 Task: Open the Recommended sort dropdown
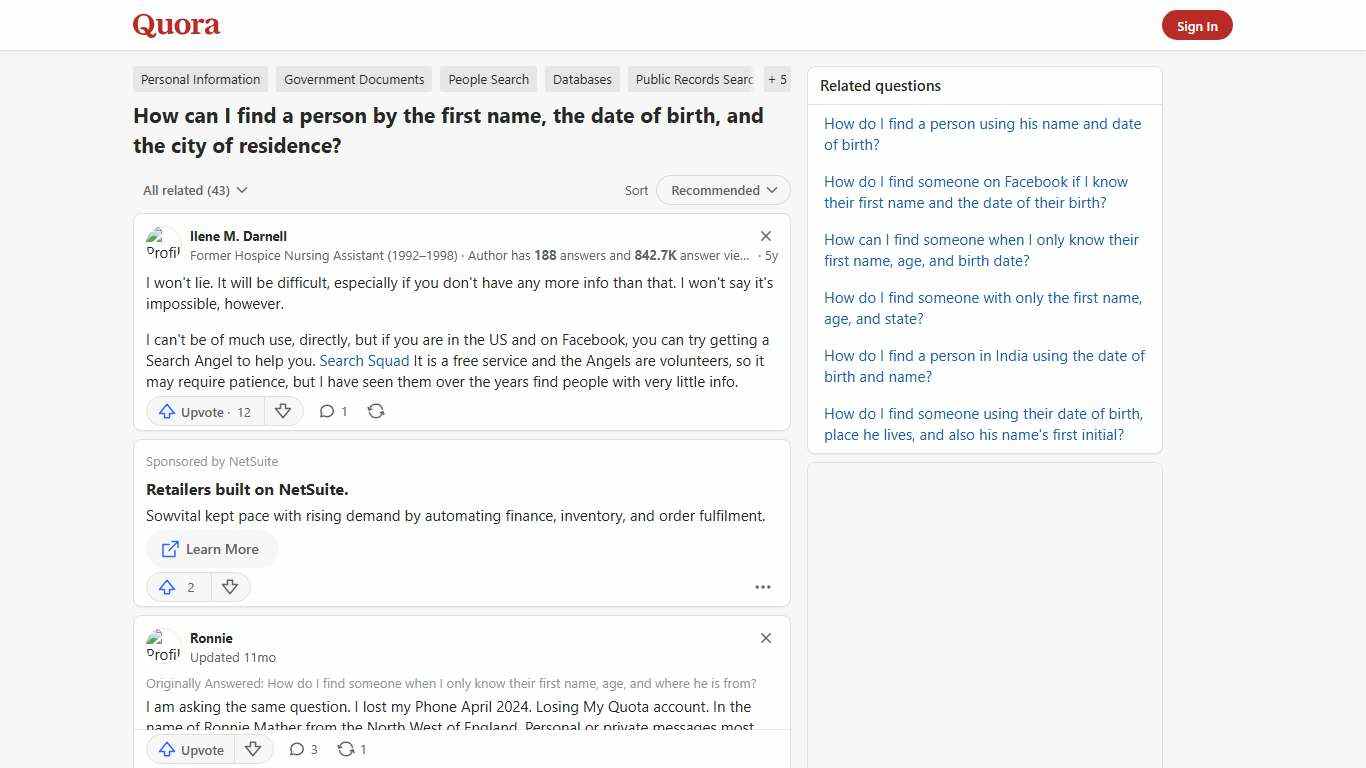coord(722,190)
